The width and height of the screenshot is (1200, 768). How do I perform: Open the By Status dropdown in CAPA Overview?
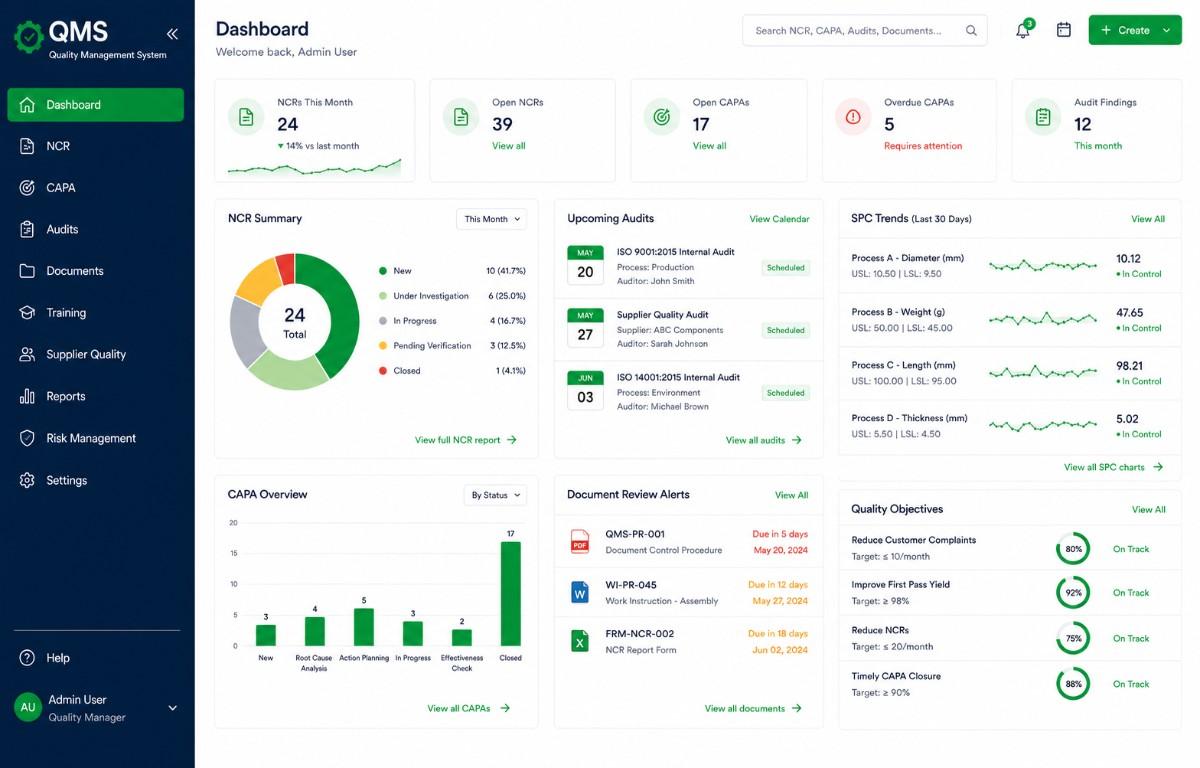[495, 495]
